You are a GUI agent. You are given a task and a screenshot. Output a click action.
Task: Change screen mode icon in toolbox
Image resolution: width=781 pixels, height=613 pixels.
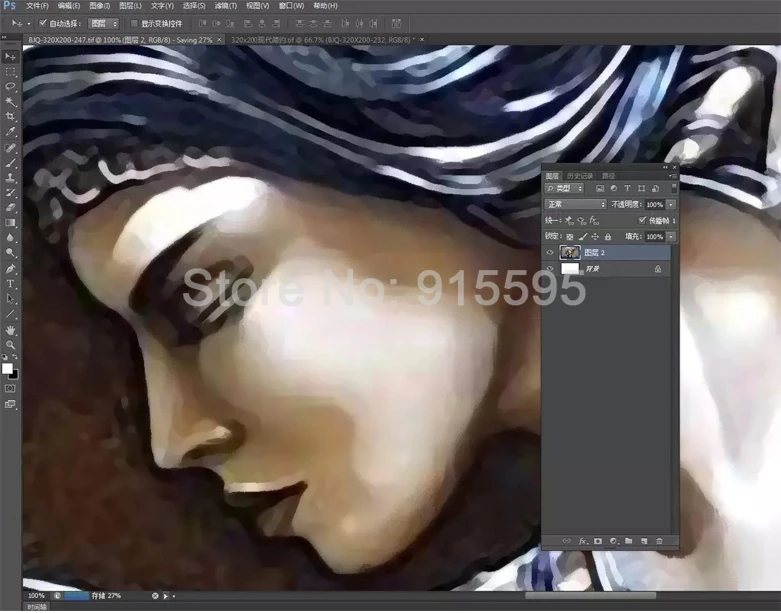(10, 404)
